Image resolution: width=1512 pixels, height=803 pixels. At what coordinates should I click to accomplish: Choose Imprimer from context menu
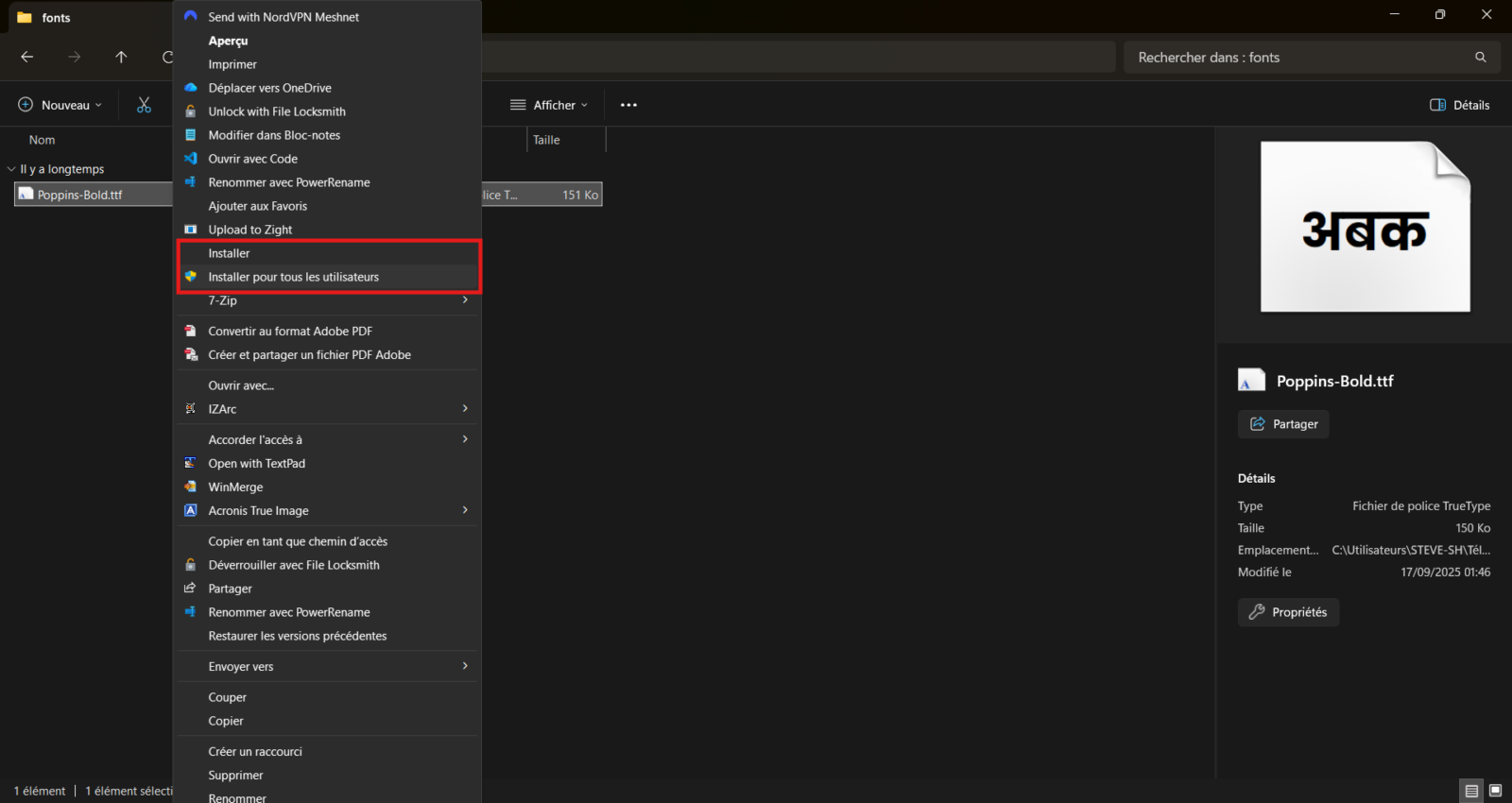[327, 64]
